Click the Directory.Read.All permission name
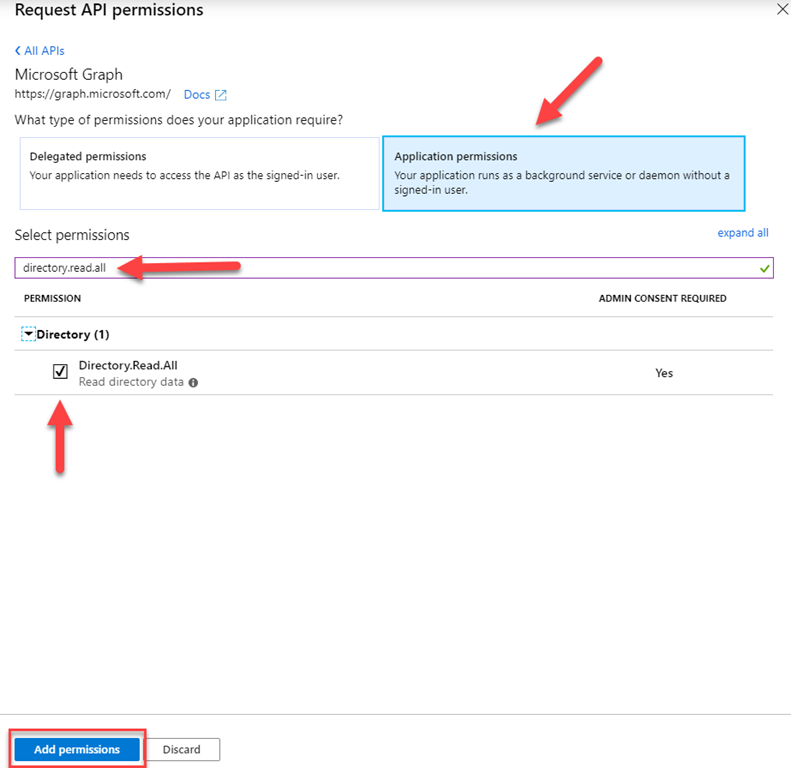 (x=128, y=366)
